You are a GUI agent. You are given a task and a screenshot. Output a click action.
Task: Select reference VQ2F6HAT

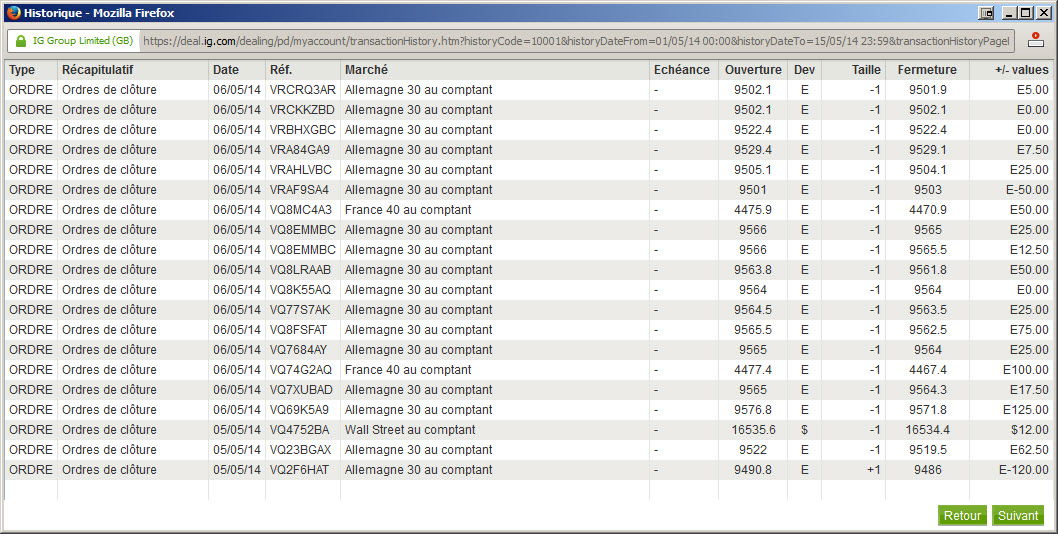coord(300,470)
